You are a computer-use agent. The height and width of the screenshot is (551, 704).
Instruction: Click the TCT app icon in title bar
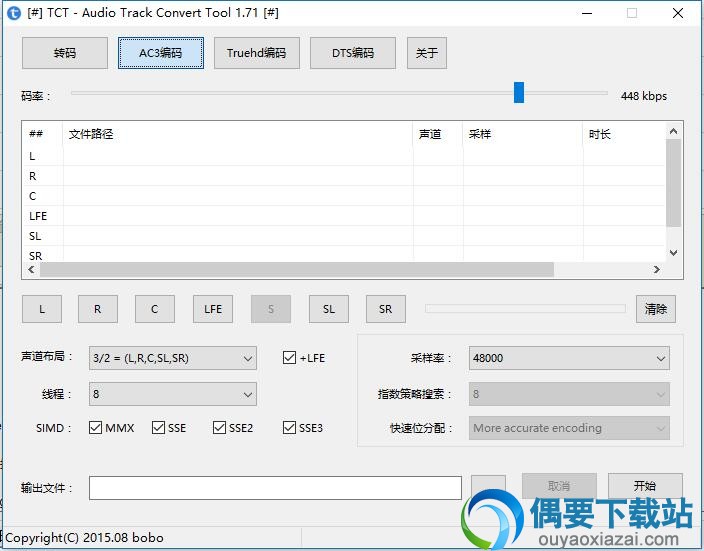(x=13, y=13)
